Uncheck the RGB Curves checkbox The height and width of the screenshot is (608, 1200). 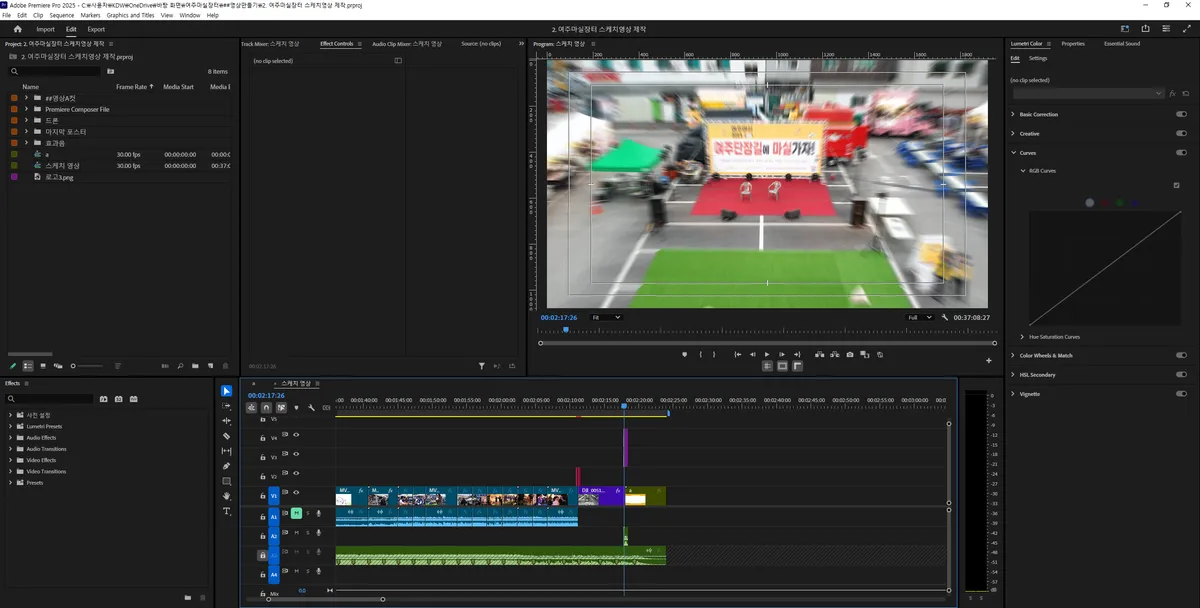tap(1176, 185)
